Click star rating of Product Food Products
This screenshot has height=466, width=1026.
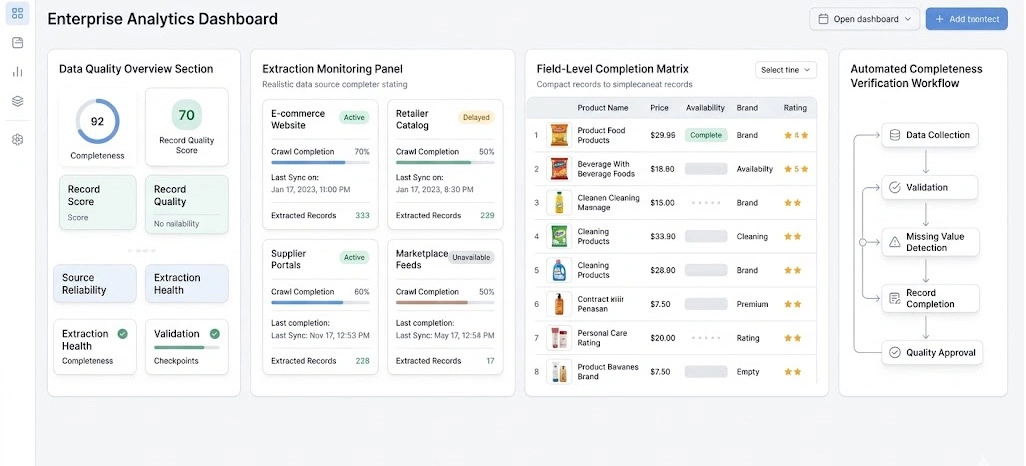796,135
